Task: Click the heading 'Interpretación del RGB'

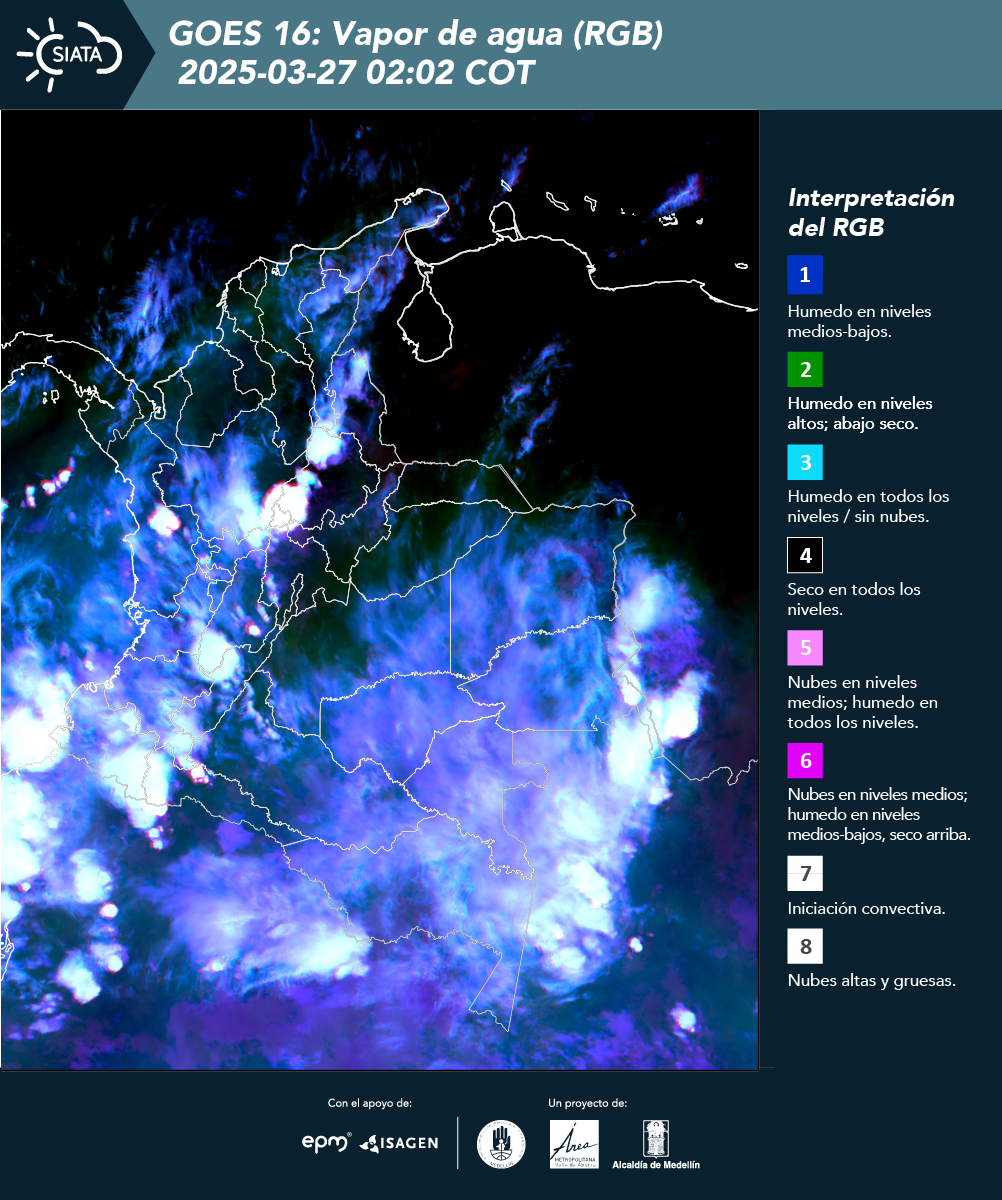Action: click(x=871, y=212)
